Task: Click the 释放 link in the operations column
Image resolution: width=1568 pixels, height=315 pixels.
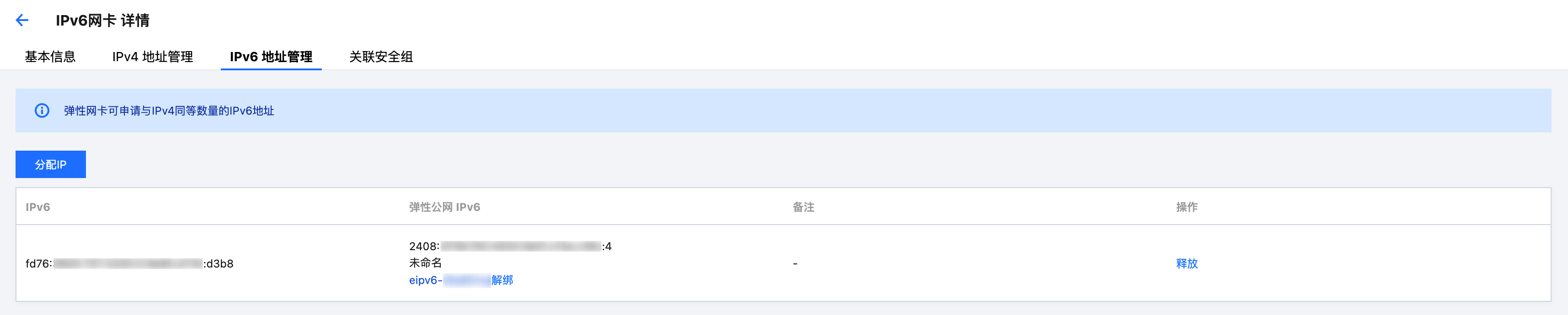Action: [1186, 263]
